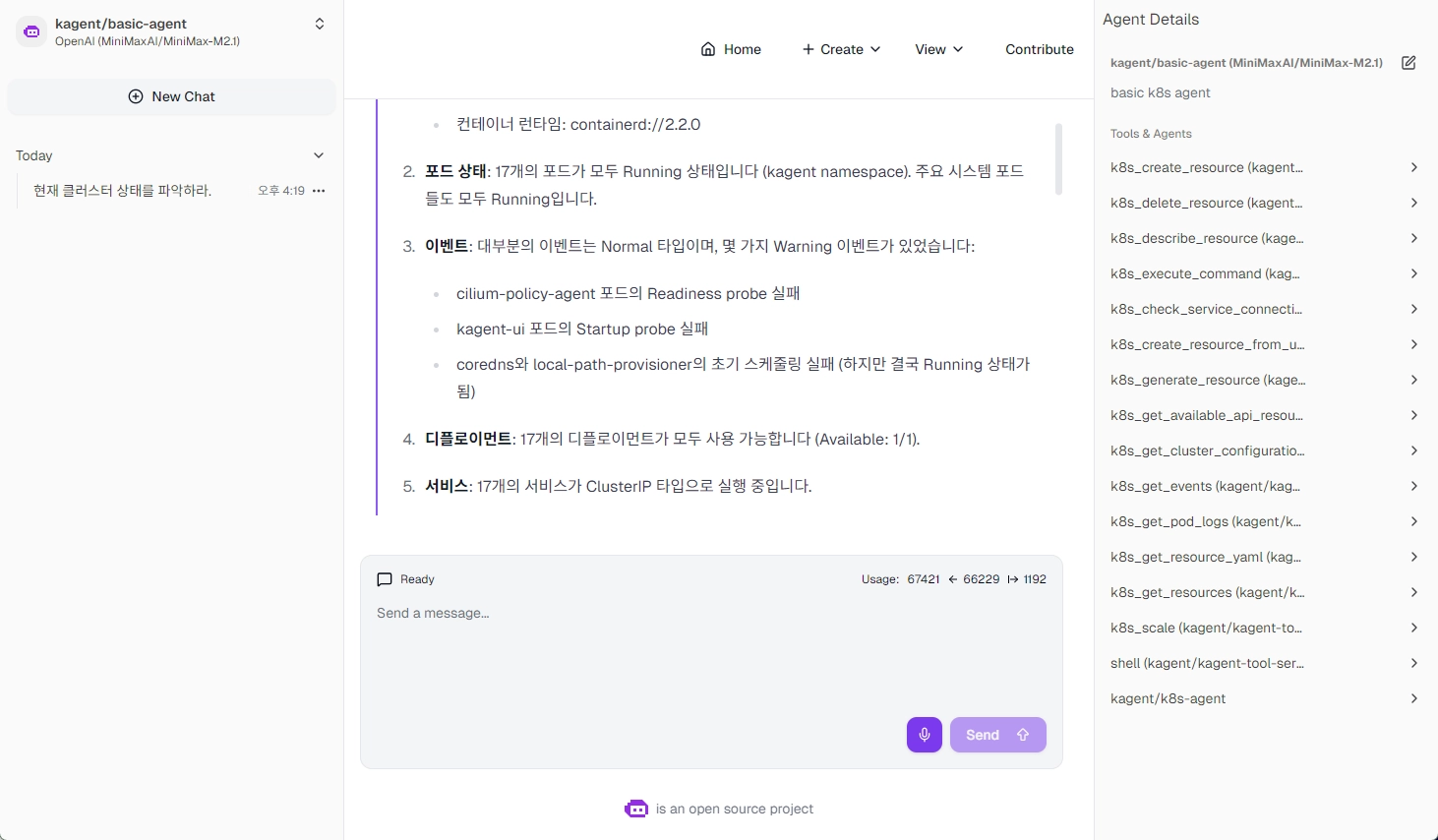Click the k8s_get_pod_logs row chevron
Viewport: 1438px width, 840px height.
pyautogui.click(x=1413, y=521)
